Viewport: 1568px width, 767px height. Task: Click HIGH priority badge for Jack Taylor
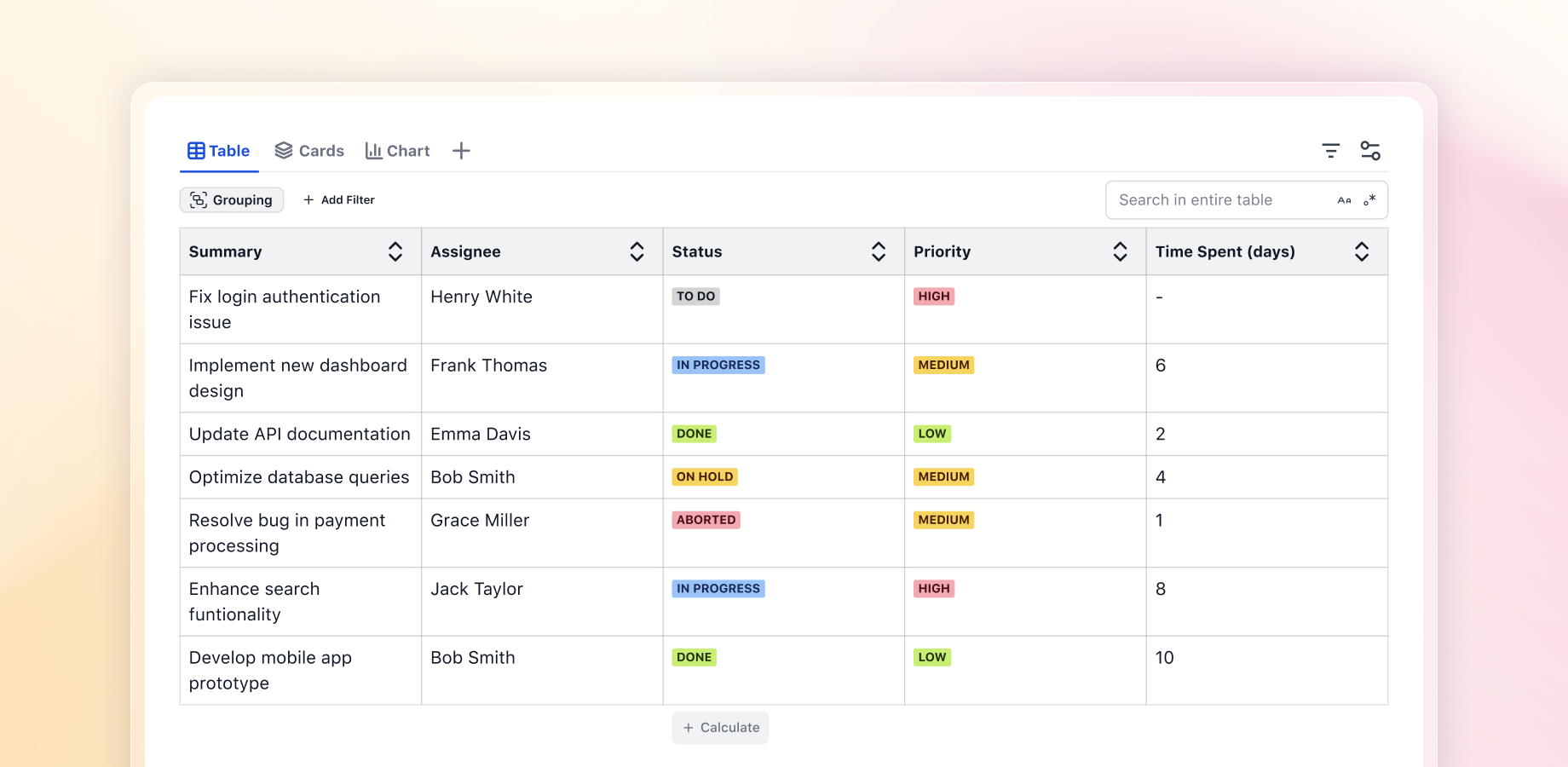[934, 589]
